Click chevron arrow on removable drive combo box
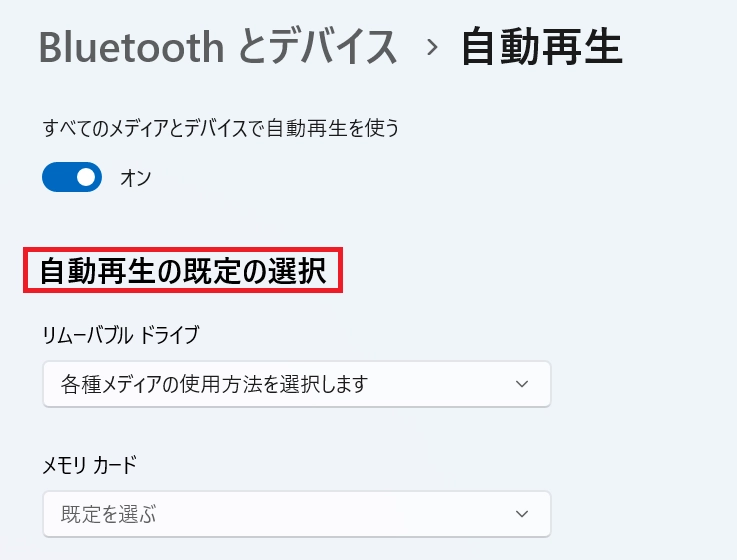Viewport: 737px width, 560px height. point(520,384)
